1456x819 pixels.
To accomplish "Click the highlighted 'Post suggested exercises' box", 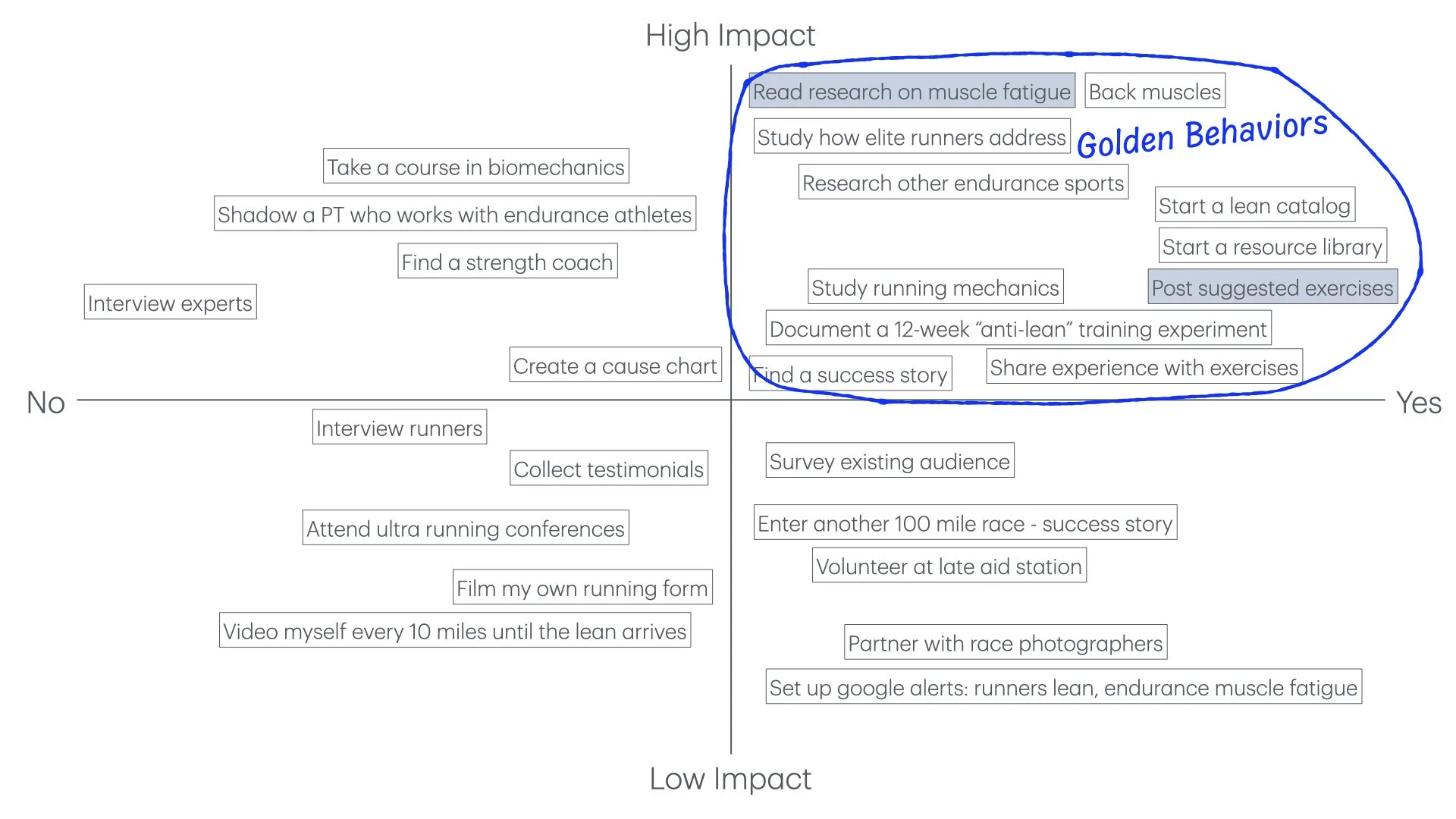I will coord(1272,287).
